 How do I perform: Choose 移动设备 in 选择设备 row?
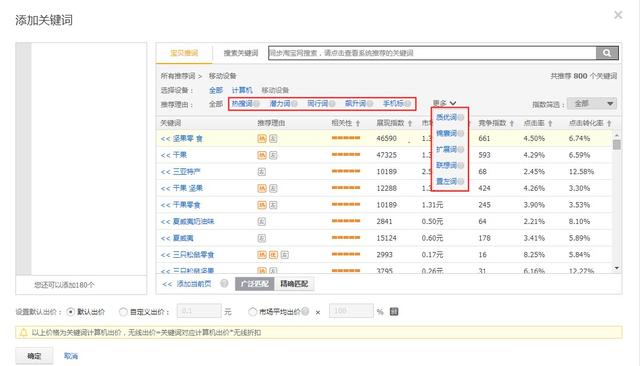[275, 90]
